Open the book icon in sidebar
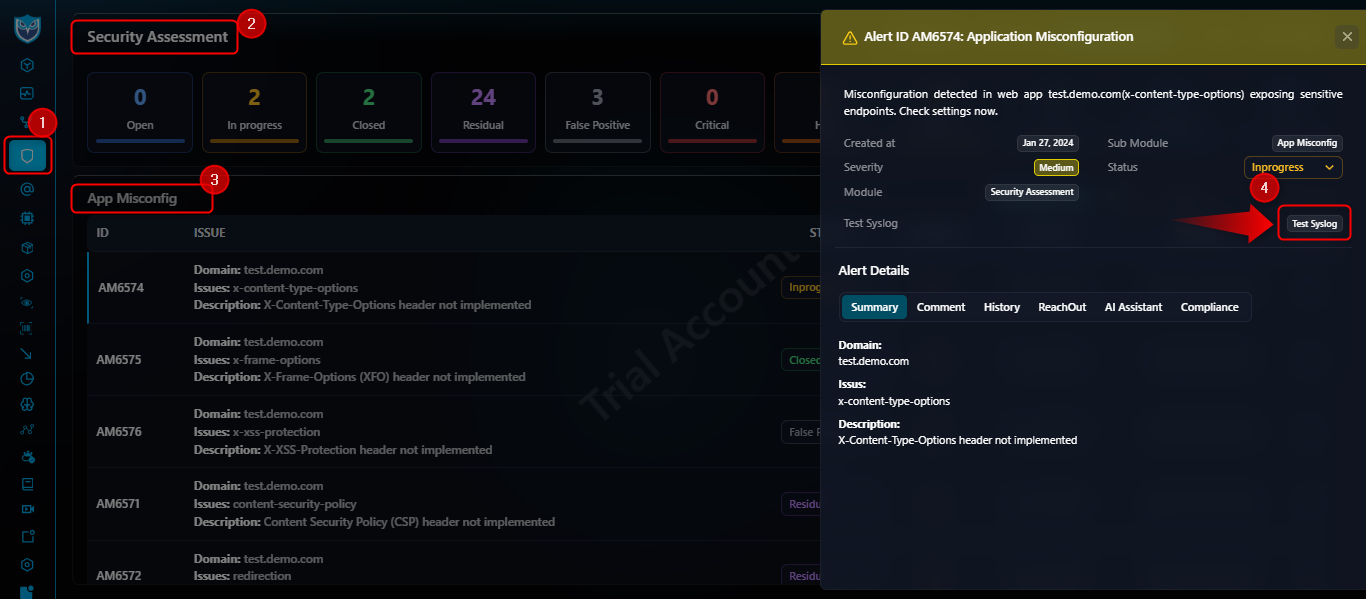 (27, 484)
